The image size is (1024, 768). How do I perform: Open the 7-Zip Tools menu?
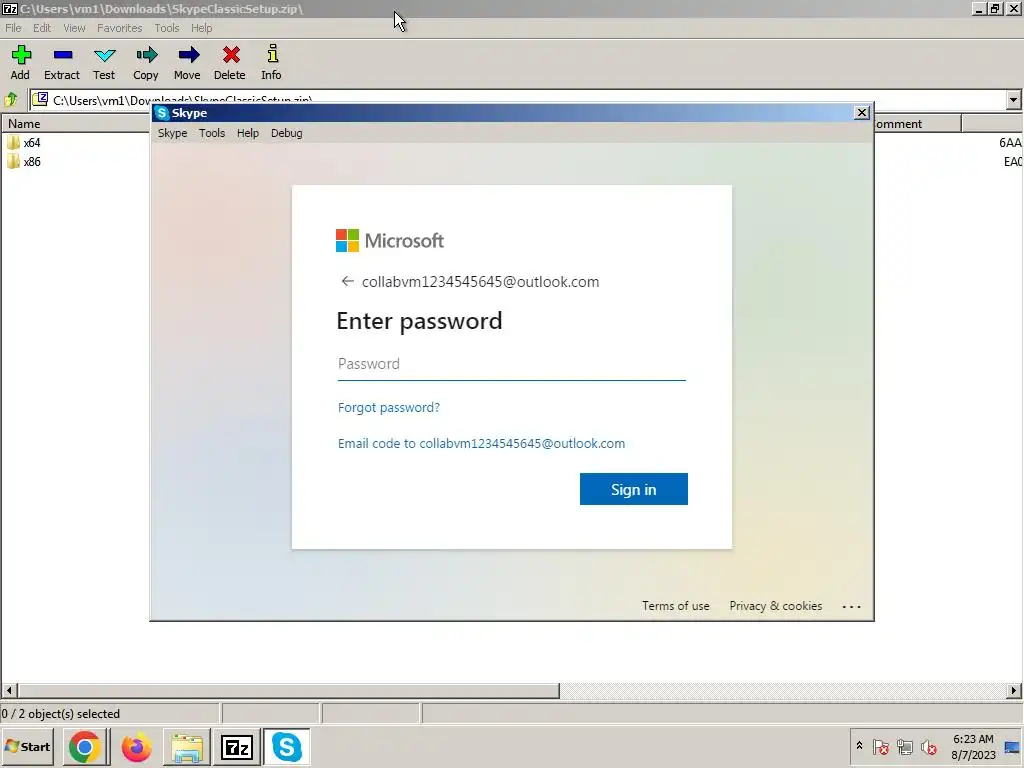167,28
